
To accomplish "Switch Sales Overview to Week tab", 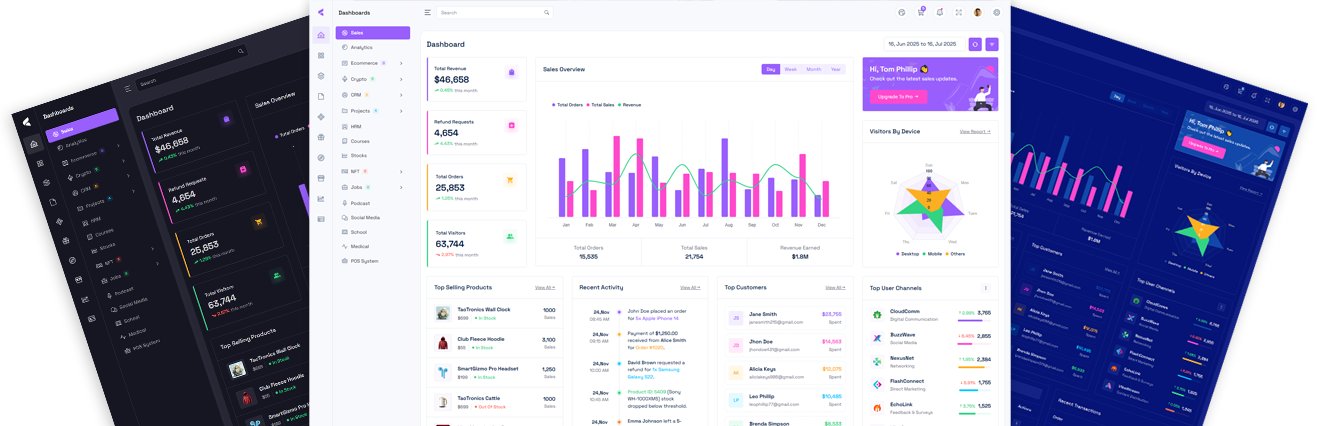I will [790, 70].
